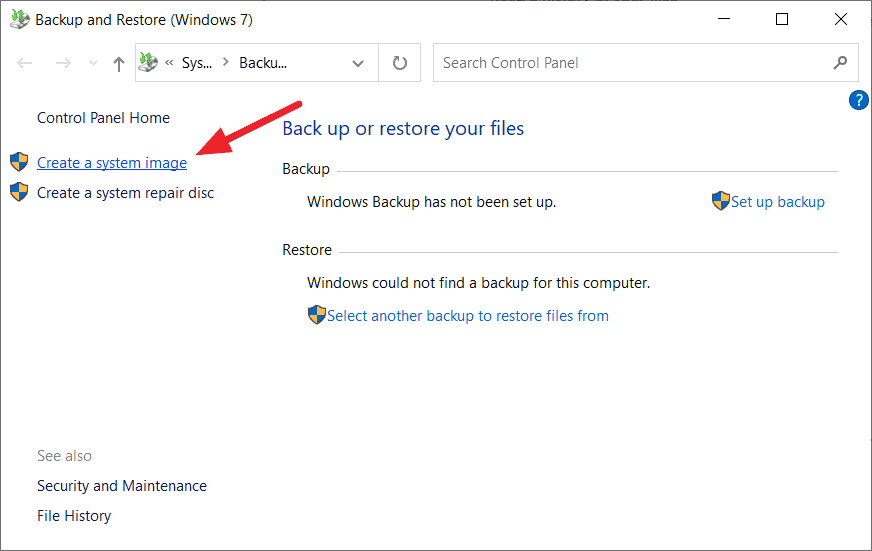Click the forward navigation arrow
The height and width of the screenshot is (551, 872).
tap(63, 63)
